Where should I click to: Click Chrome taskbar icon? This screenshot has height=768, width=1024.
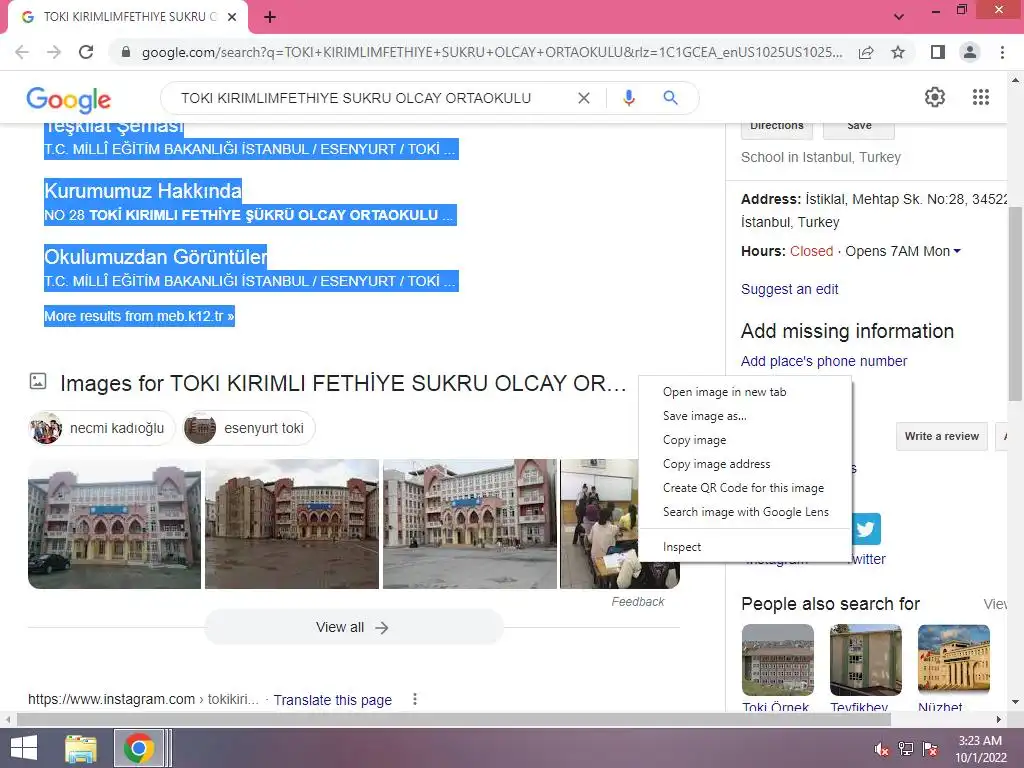(x=138, y=748)
